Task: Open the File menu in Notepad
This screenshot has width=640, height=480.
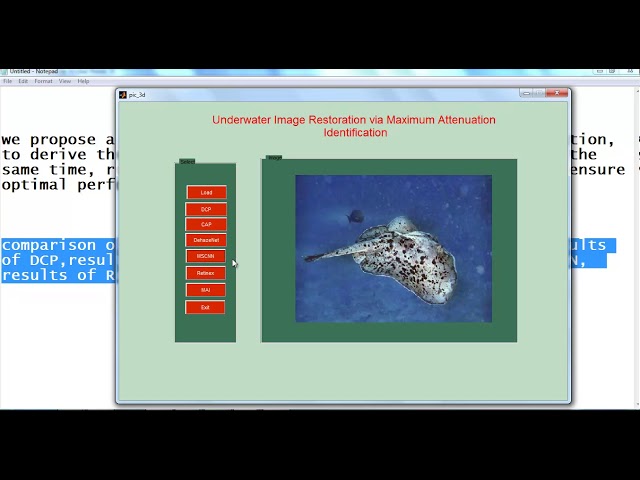Action: pyautogui.click(x=7, y=81)
